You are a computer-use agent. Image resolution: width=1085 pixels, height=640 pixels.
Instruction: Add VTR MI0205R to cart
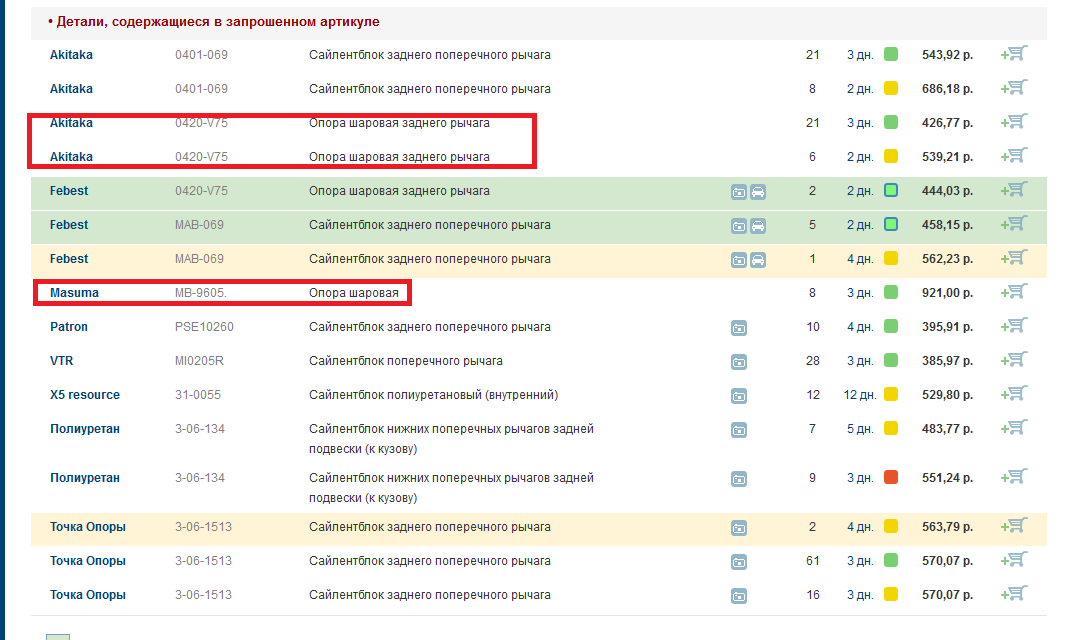click(x=1014, y=359)
